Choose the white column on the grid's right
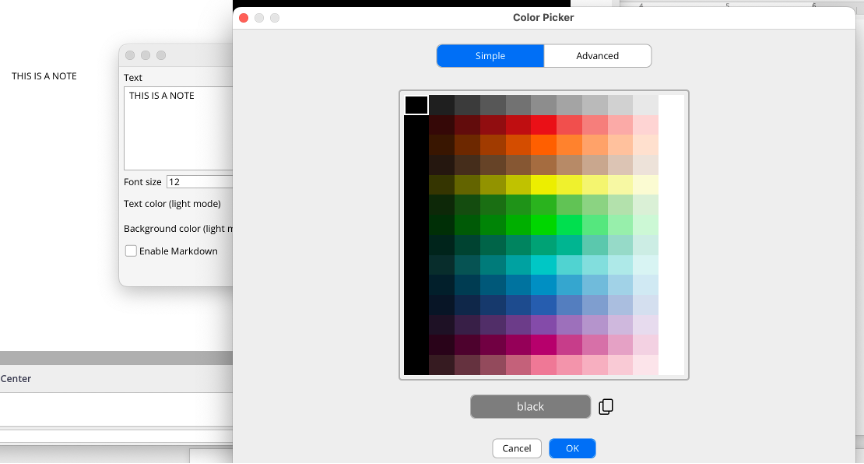This screenshot has height=464, width=864. point(672,235)
